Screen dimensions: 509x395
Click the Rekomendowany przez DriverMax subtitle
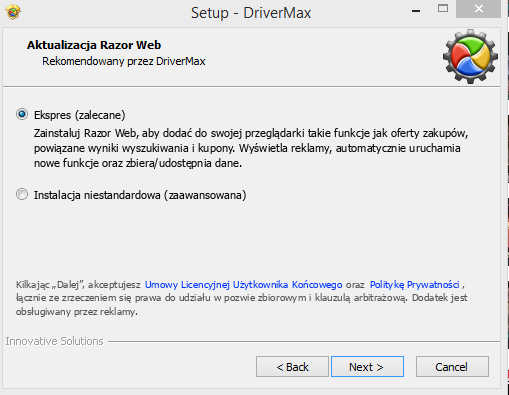124,61
